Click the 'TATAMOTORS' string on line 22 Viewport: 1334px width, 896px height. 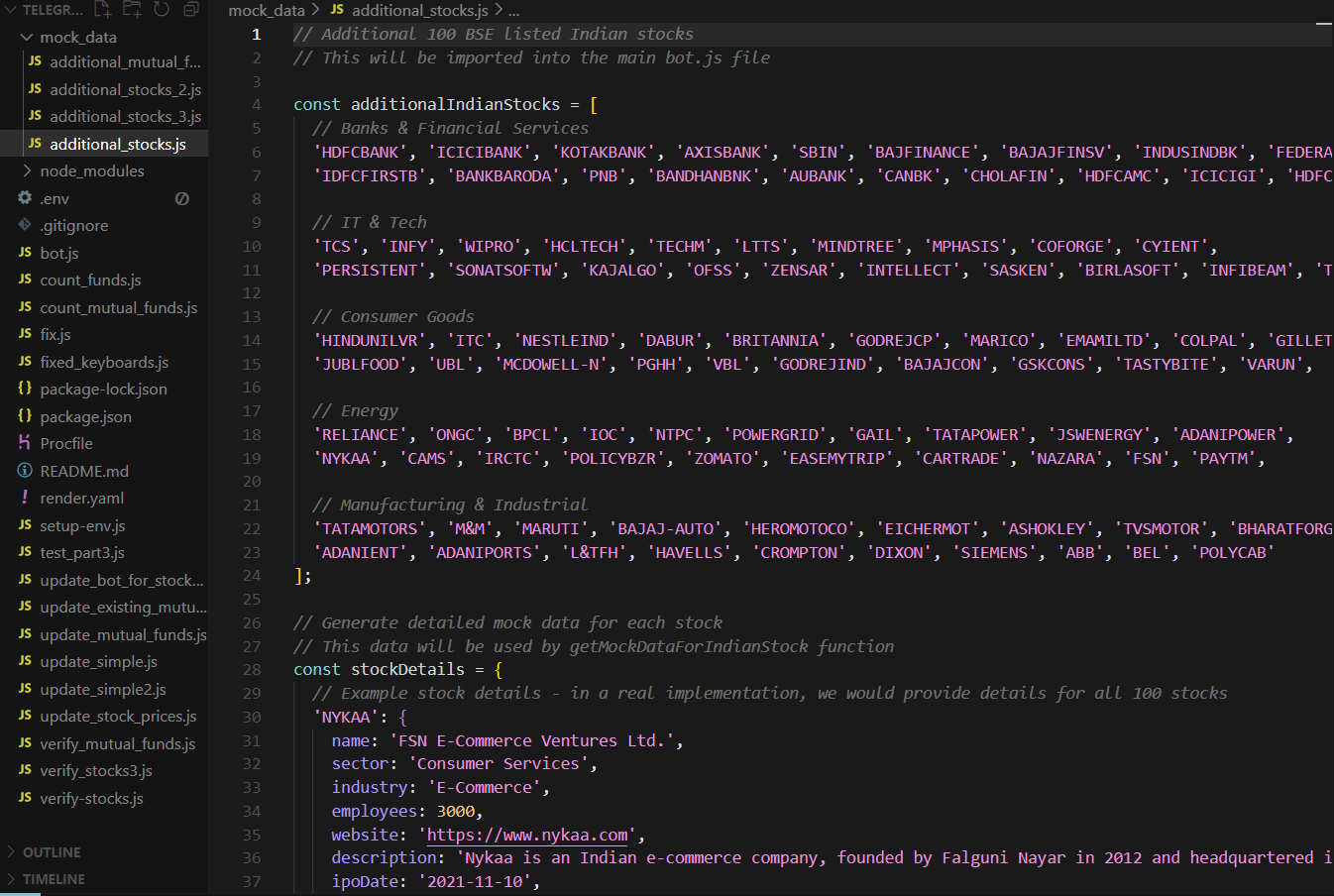pos(370,528)
